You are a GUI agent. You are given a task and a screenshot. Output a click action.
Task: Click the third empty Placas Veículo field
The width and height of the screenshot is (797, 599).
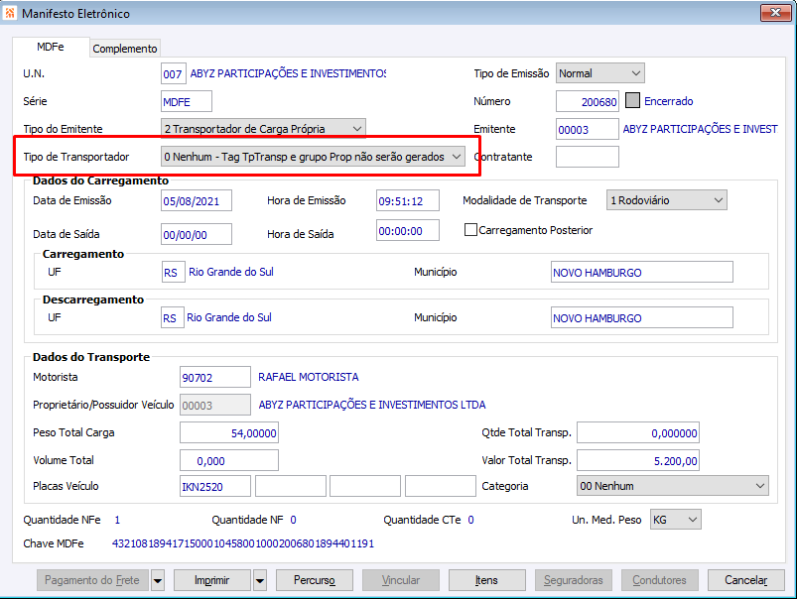[365, 486]
